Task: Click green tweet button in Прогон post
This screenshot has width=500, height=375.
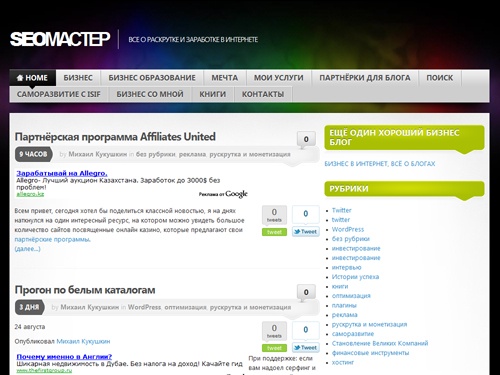Action: (274, 348)
